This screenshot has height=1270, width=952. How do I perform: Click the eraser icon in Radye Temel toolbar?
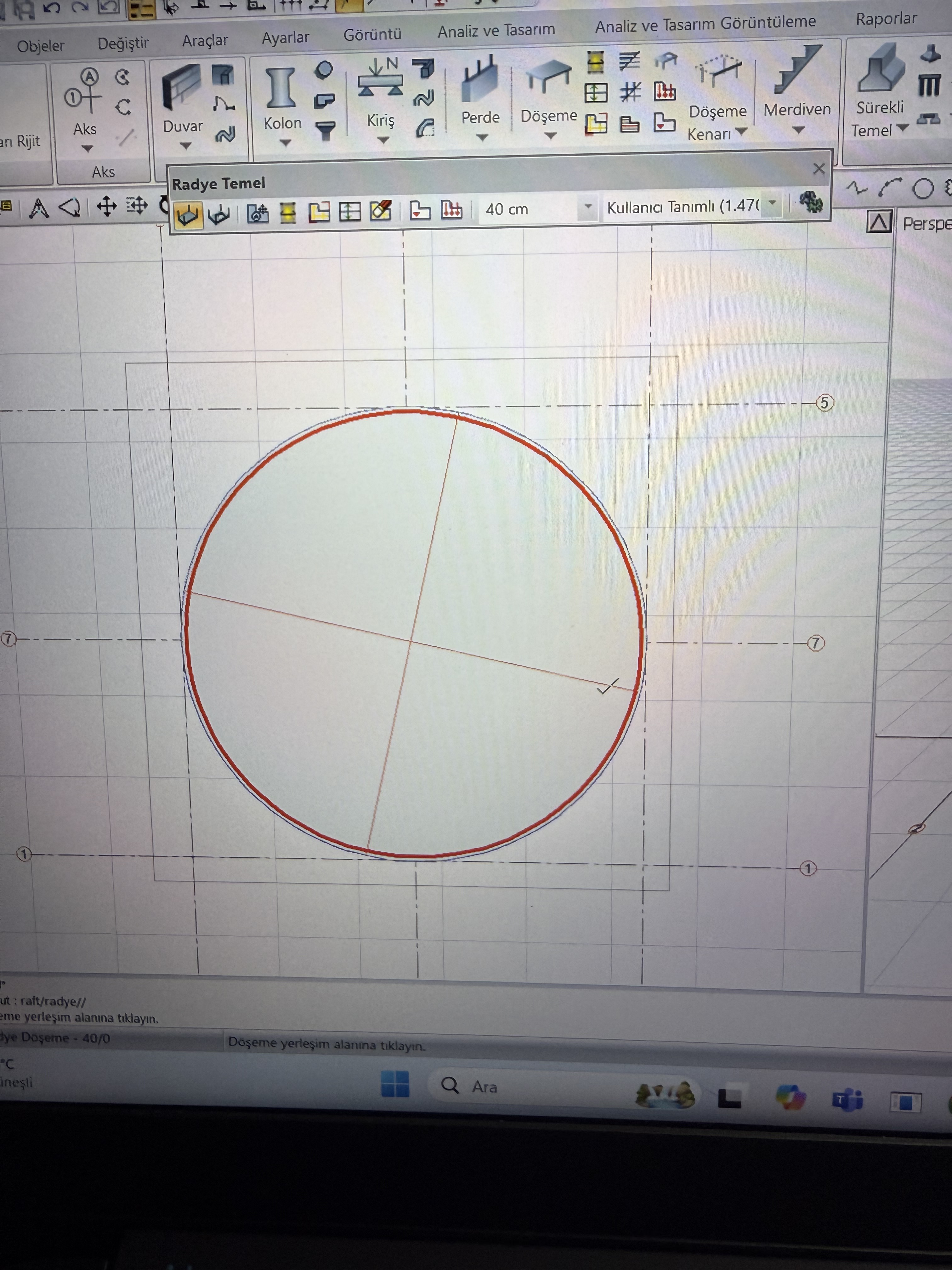381,211
